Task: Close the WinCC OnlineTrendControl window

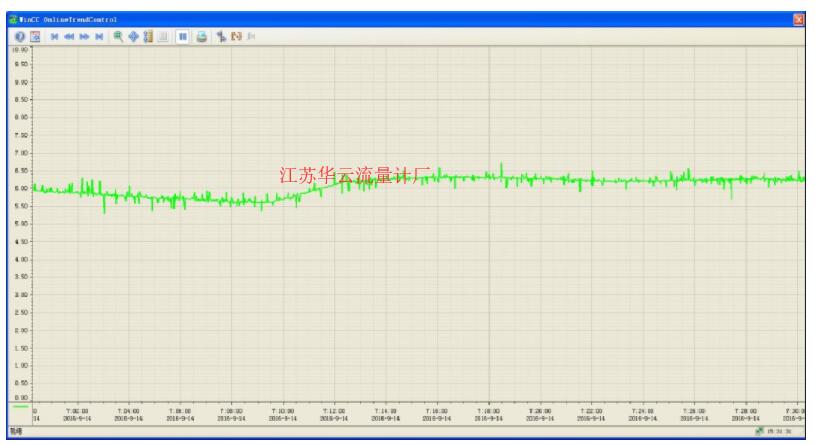Action: click(x=798, y=20)
